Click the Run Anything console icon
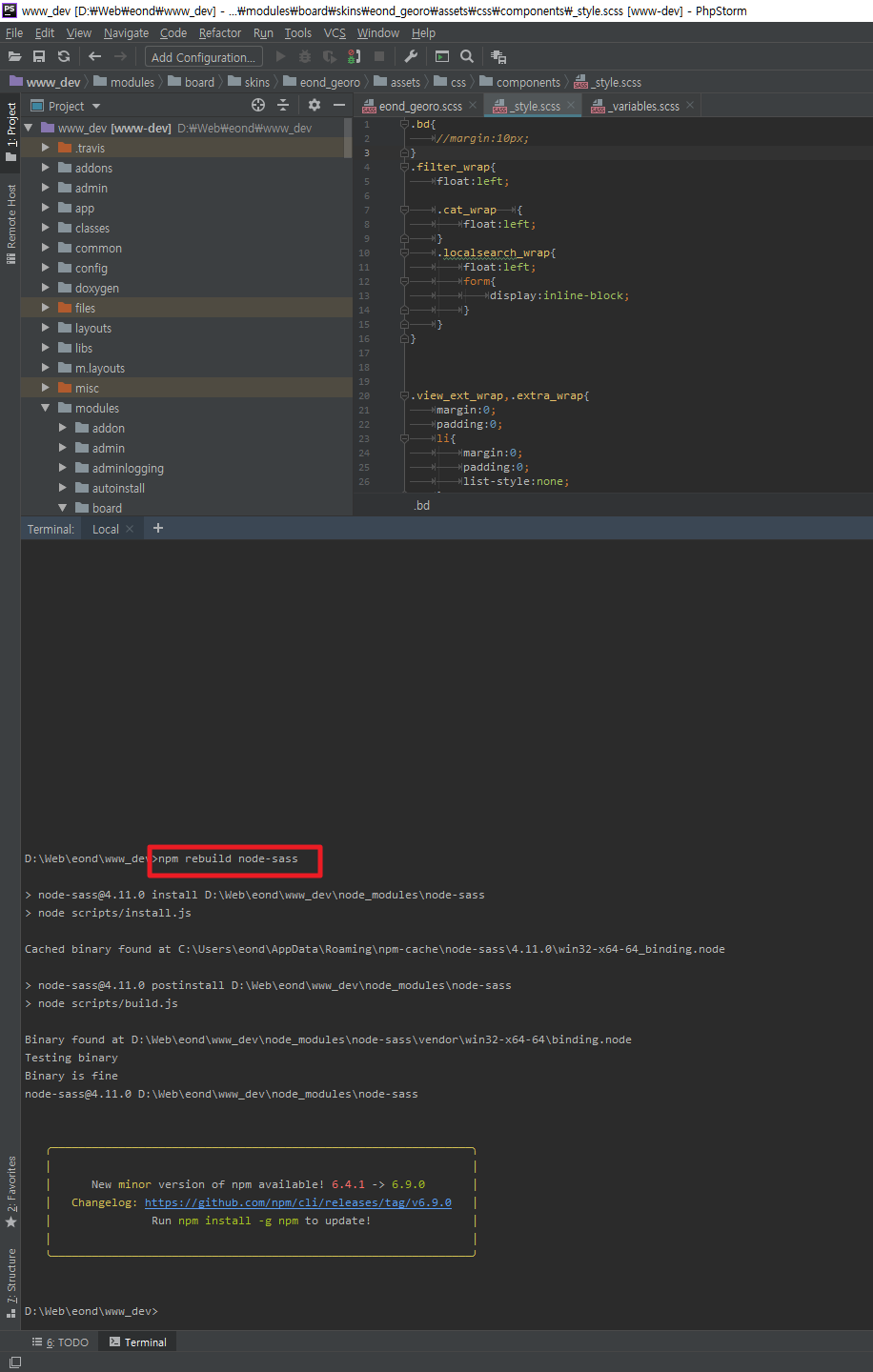 click(x=442, y=57)
